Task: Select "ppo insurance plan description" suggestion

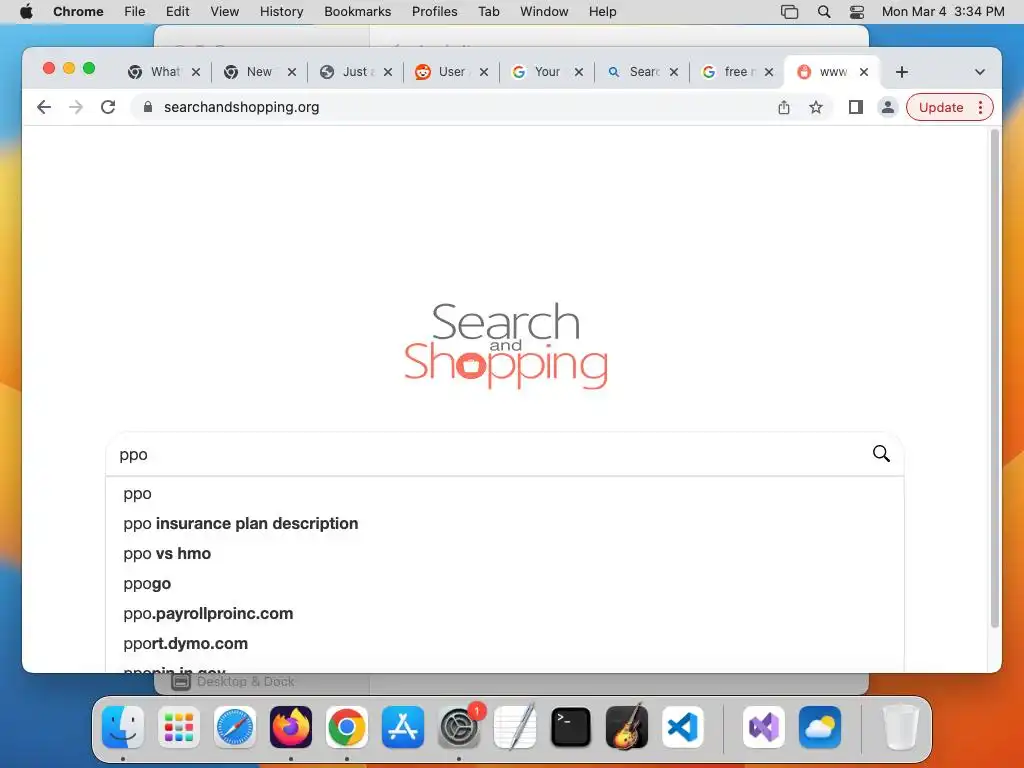Action: (505, 524)
